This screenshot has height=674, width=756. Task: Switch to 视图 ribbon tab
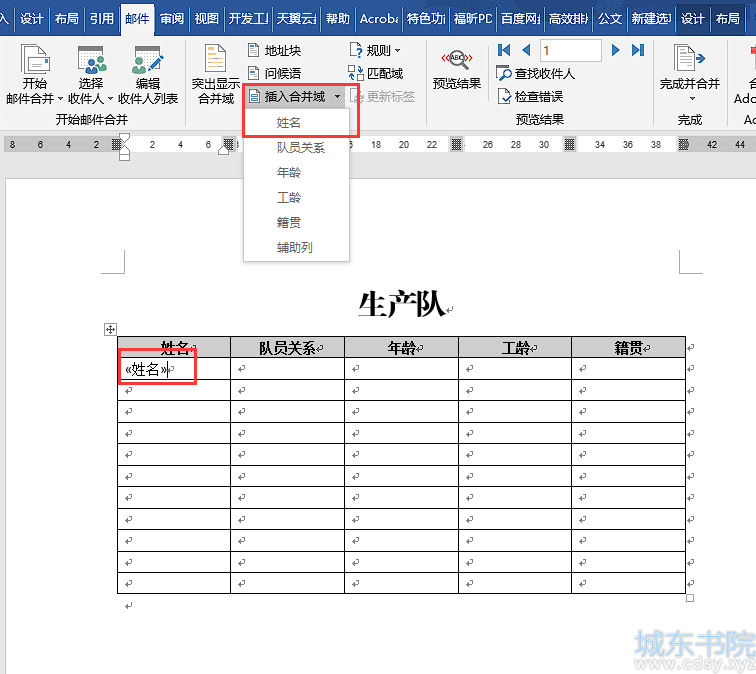pyautogui.click(x=207, y=18)
